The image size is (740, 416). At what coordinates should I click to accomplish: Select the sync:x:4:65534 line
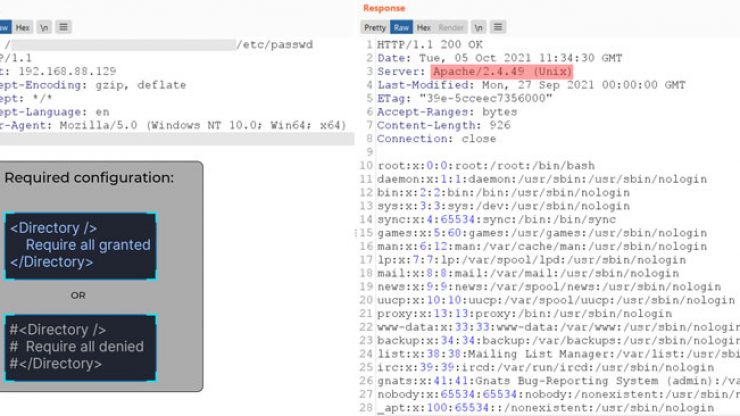tap(496, 220)
